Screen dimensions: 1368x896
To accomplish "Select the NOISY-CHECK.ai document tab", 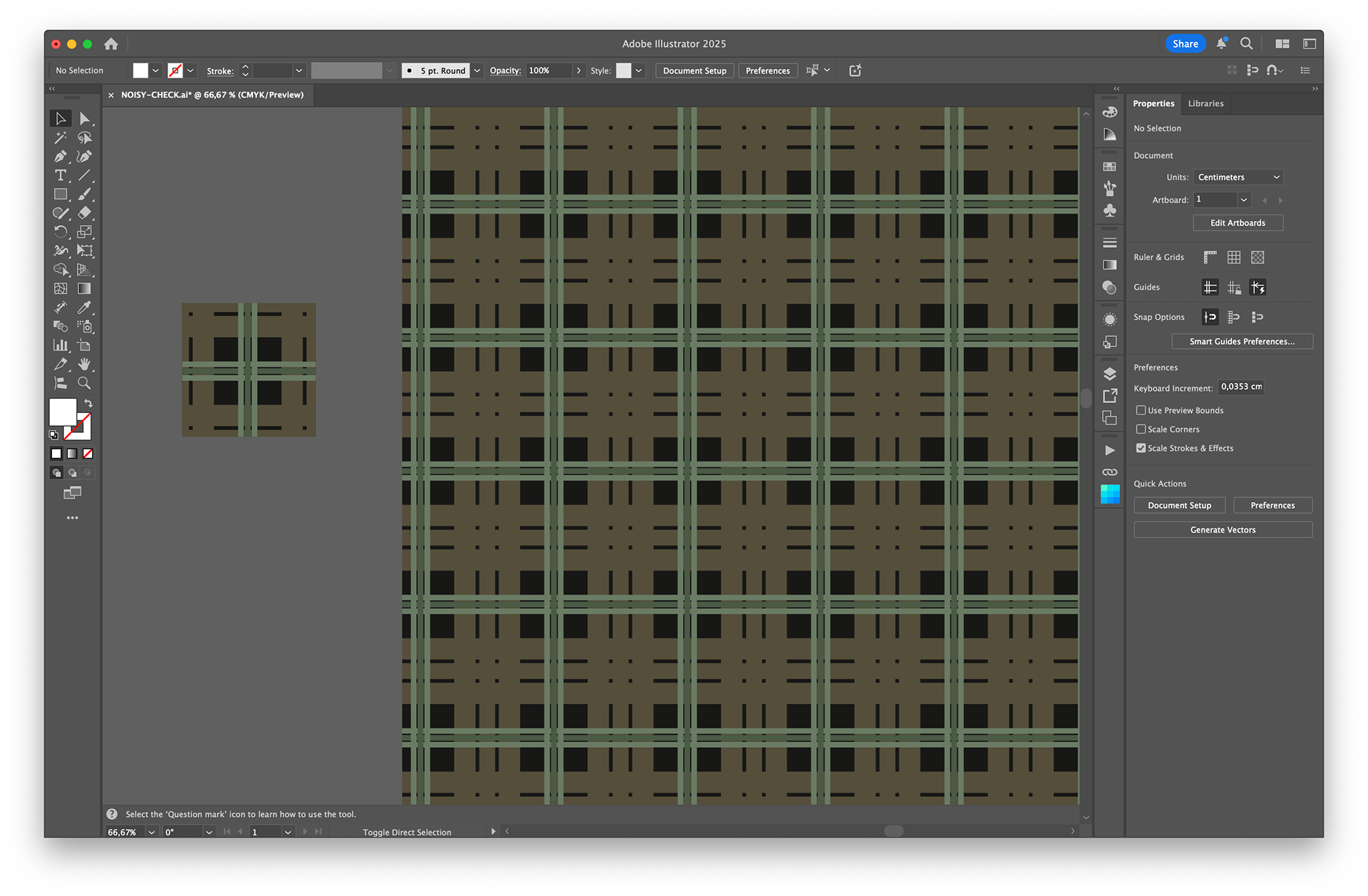I will [x=212, y=95].
